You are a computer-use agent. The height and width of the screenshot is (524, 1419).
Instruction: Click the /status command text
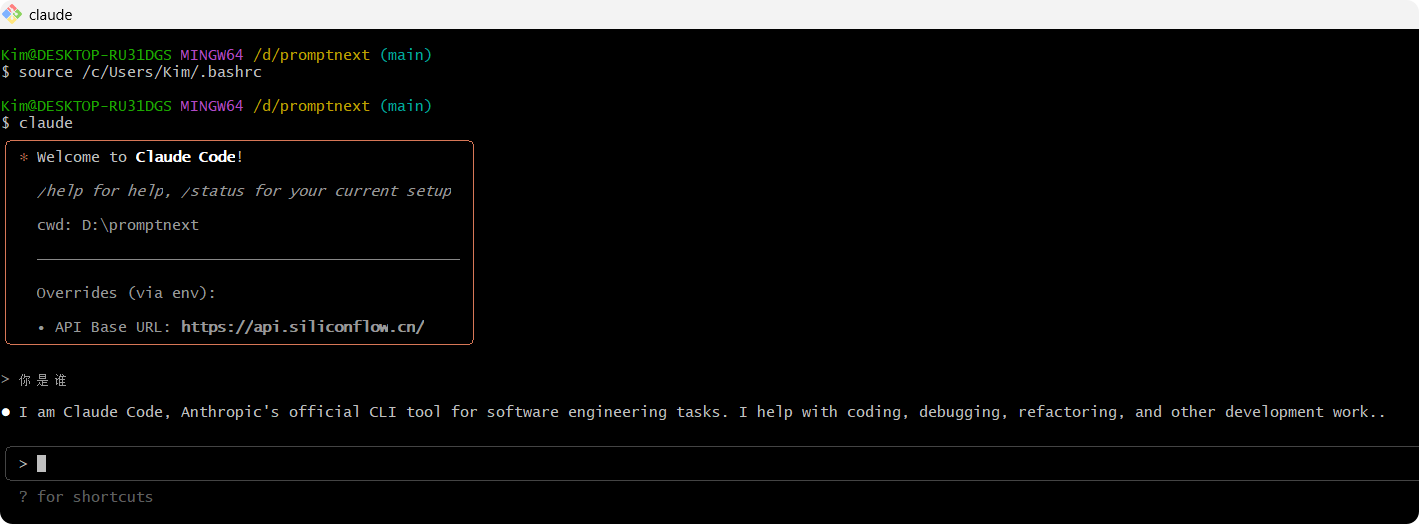(x=212, y=191)
